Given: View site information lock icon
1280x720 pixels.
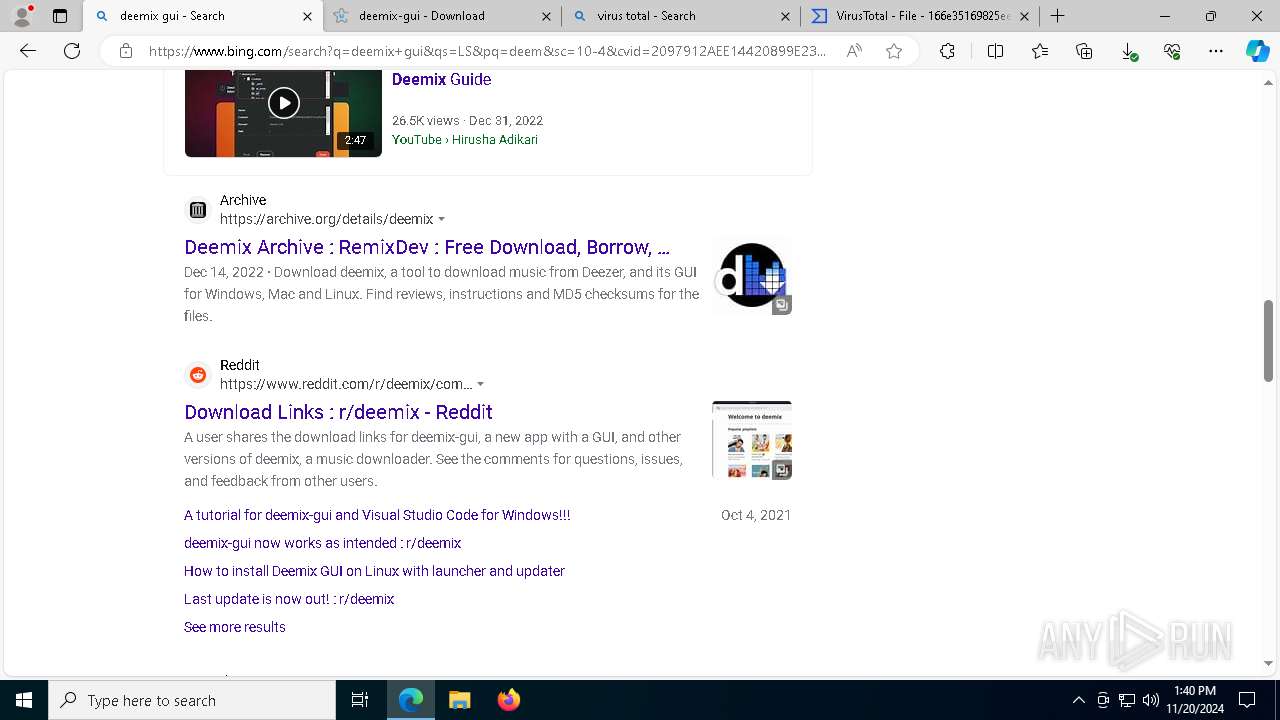Looking at the screenshot, I should tap(126, 51).
